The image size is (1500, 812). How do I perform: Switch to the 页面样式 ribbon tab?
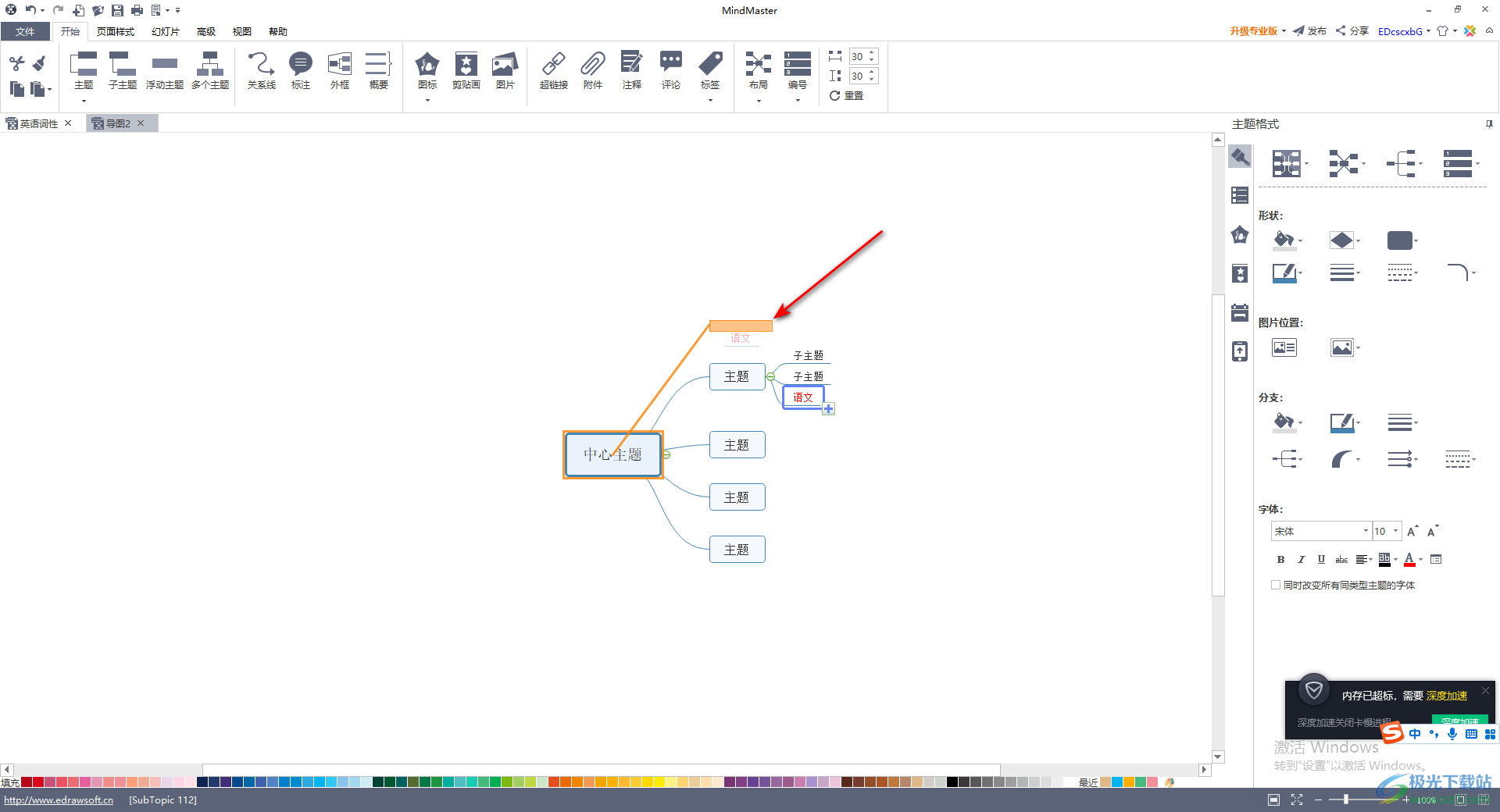(116, 31)
